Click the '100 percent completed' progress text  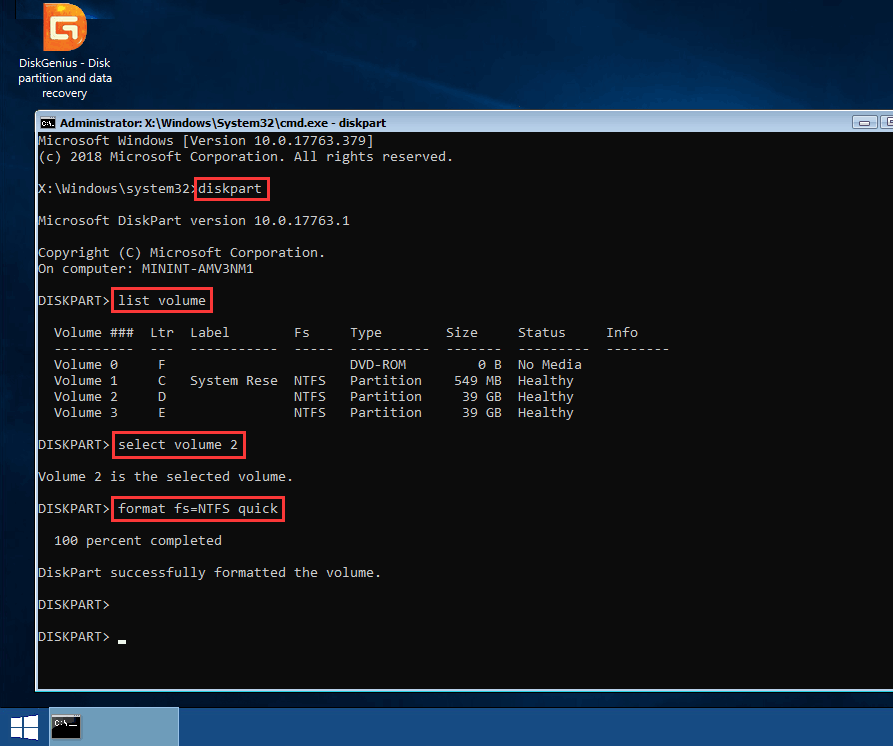[x=138, y=541]
